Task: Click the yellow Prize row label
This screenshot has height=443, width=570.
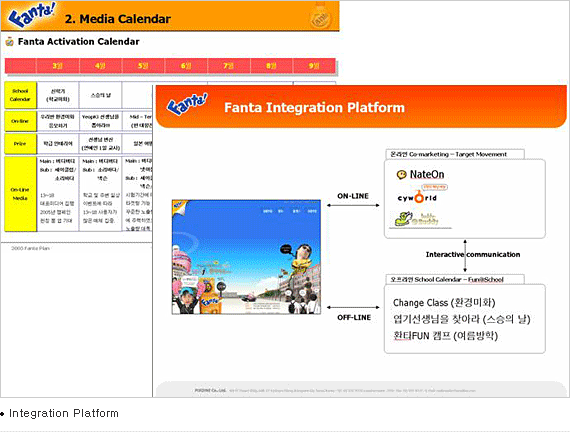Action: (20, 144)
